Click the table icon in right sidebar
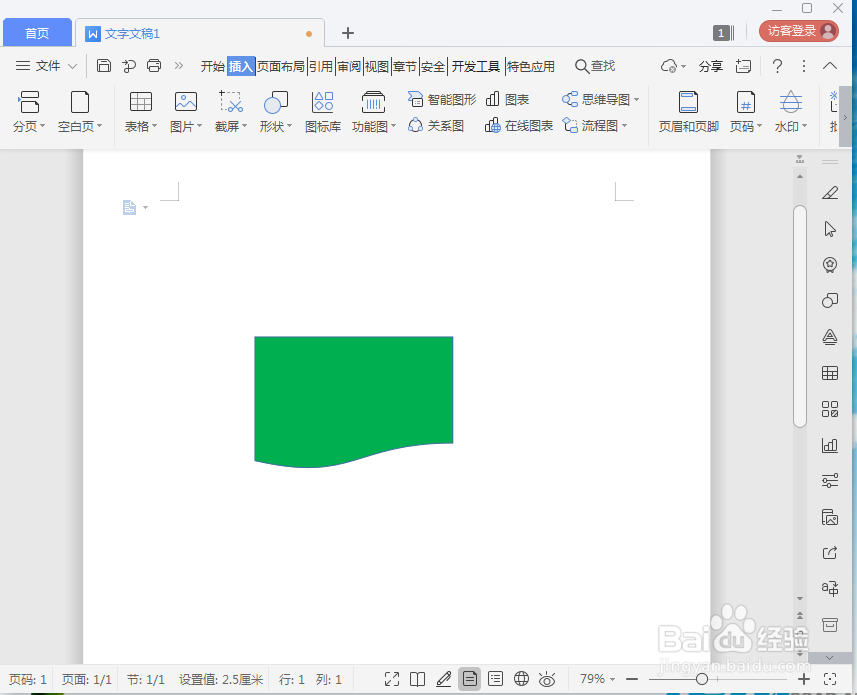The width and height of the screenshot is (857, 695). 830,373
